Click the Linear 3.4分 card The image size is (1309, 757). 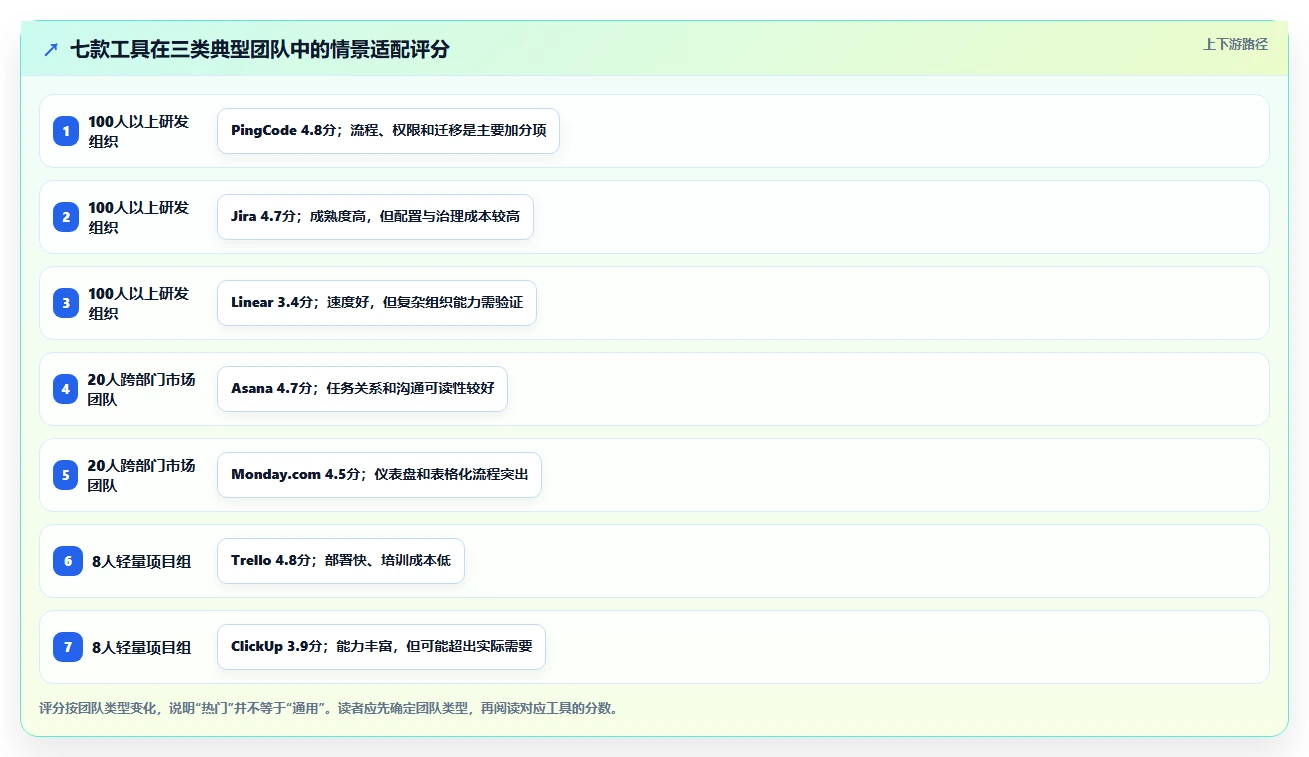[x=377, y=303]
